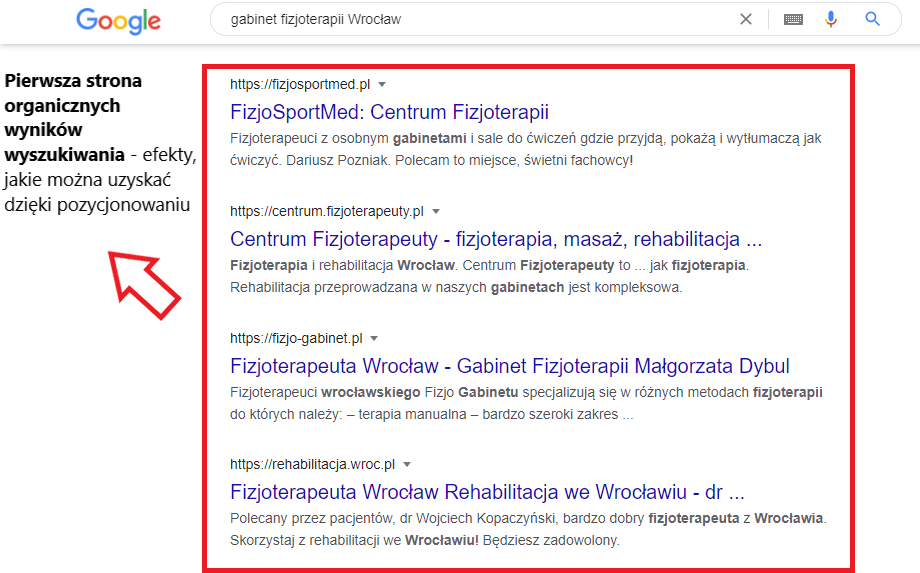Start voice search with microphone icon
Viewport: 920px width, 573px height.
tap(831, 19)
